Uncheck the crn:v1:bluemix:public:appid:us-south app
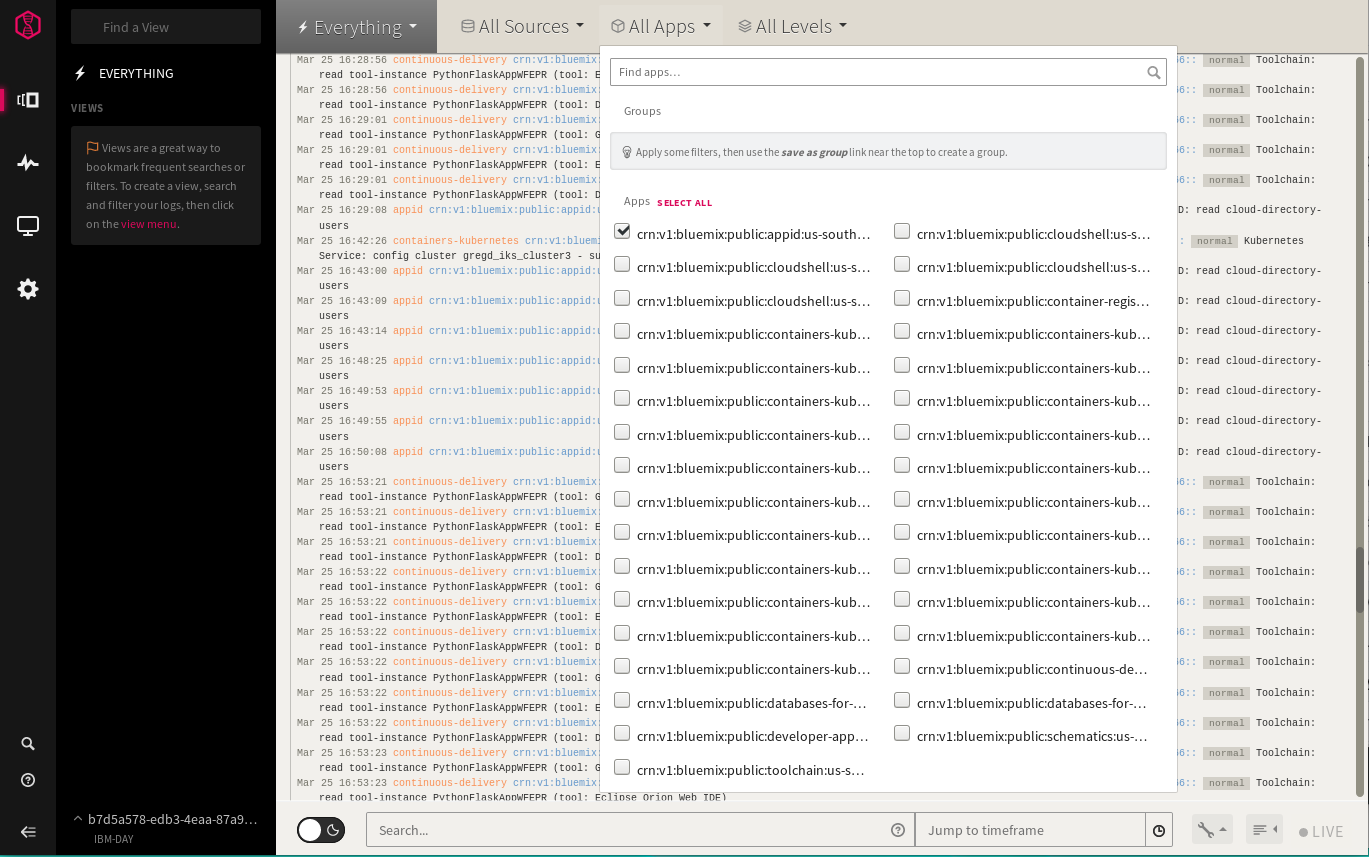The image size is (1369, 857). [622, 230]
